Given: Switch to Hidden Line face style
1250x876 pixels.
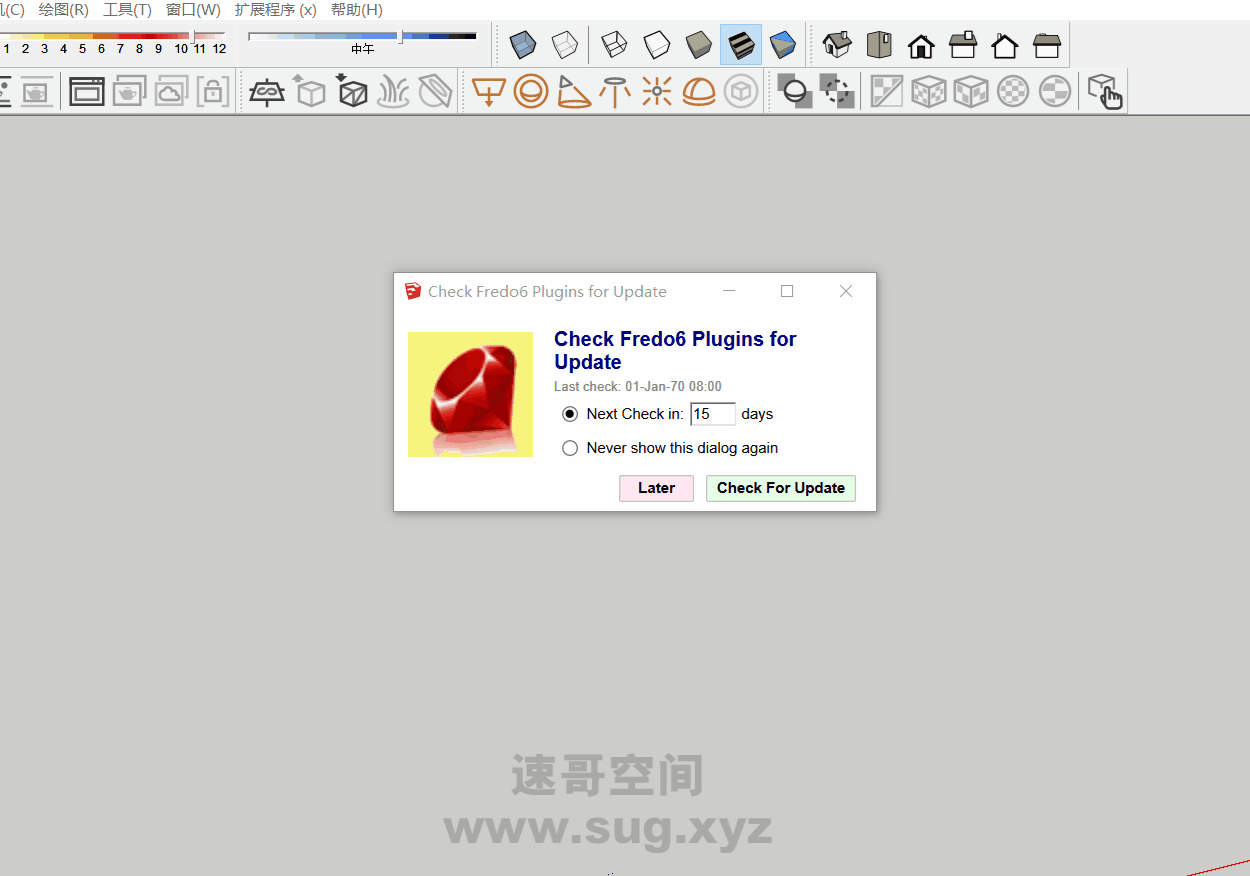Looking at the screenshot, I should pos(657,45).
